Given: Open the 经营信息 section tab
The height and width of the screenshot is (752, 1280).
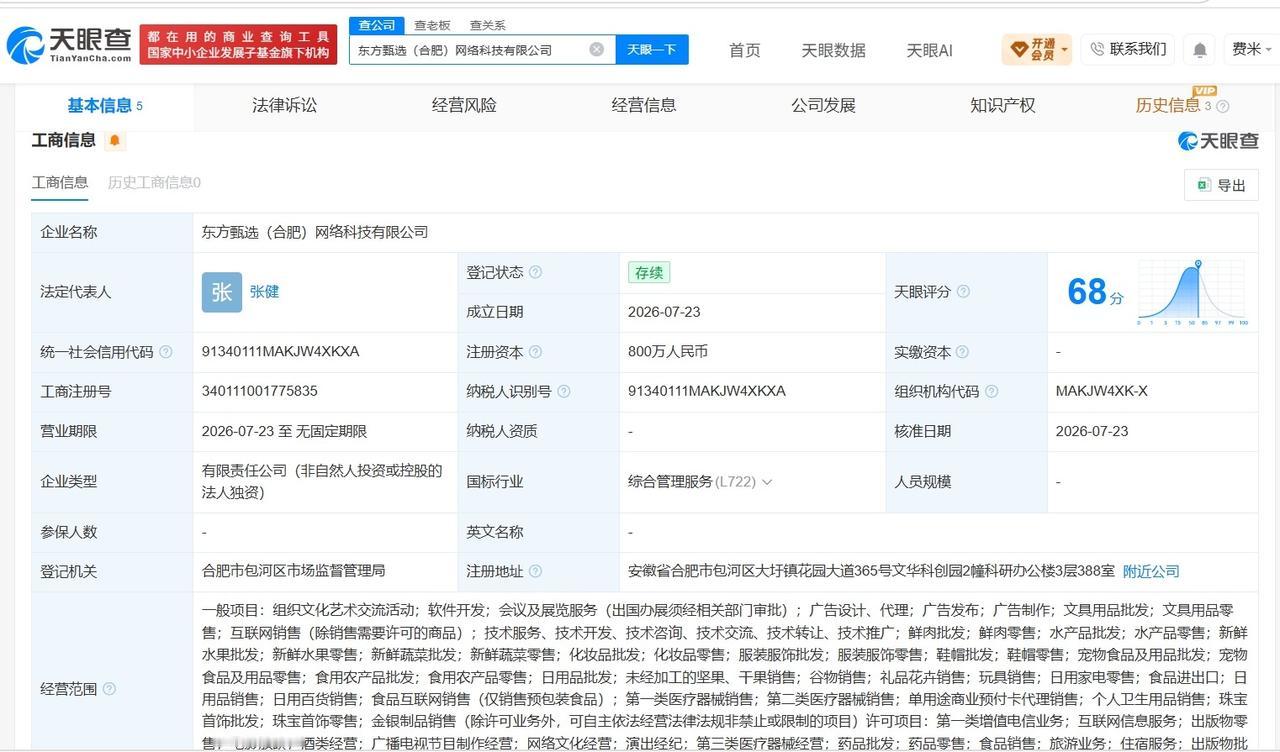Looking at the screenshot, I should [644, 105].
